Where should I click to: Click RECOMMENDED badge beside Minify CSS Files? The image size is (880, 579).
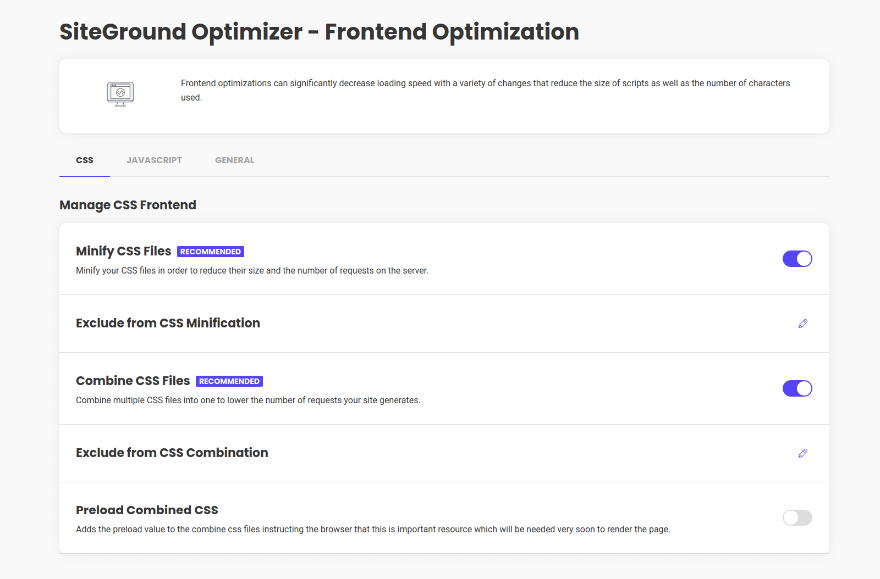(x=211, y=252)
